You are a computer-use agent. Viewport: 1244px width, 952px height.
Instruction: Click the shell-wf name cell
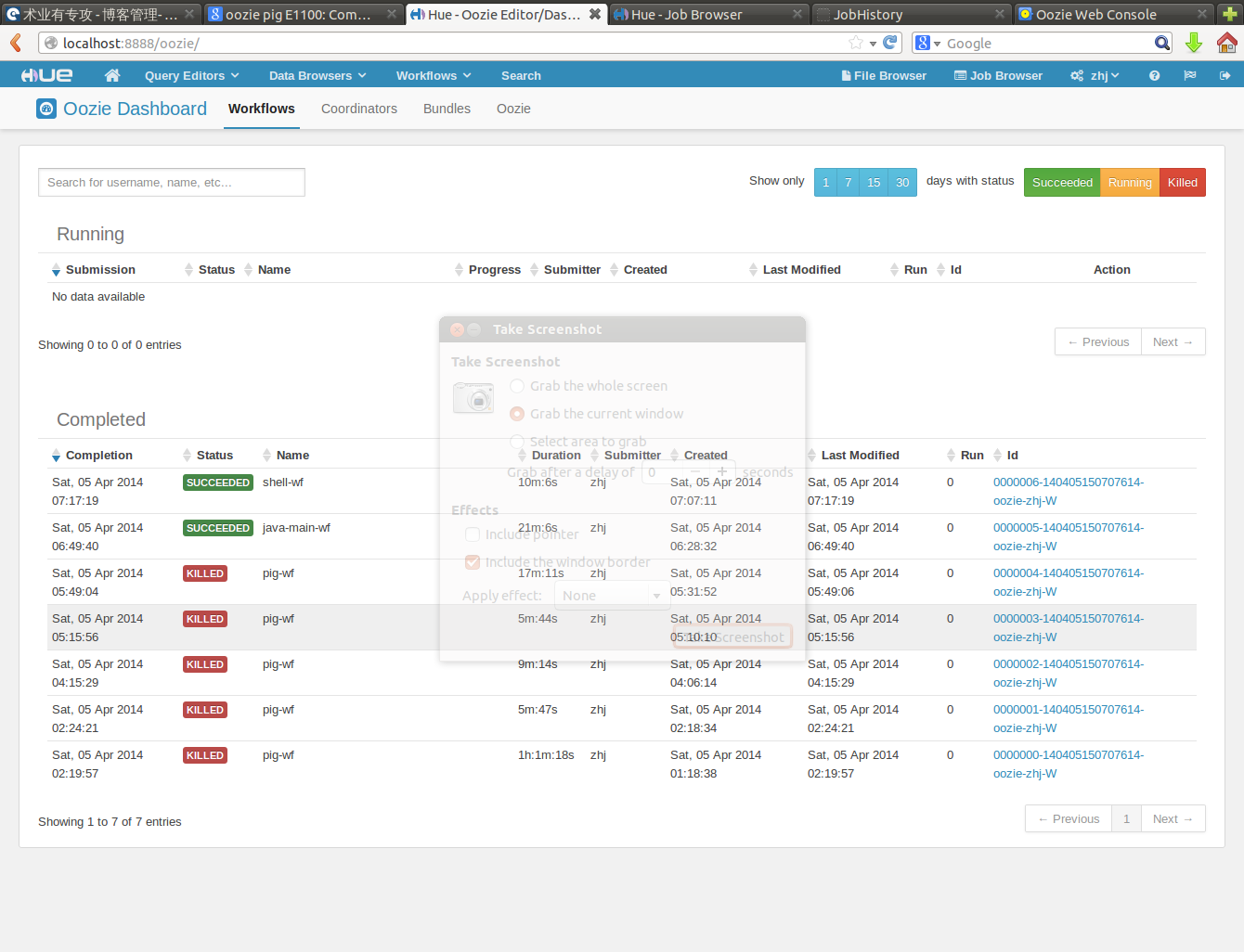coord(283,482)
